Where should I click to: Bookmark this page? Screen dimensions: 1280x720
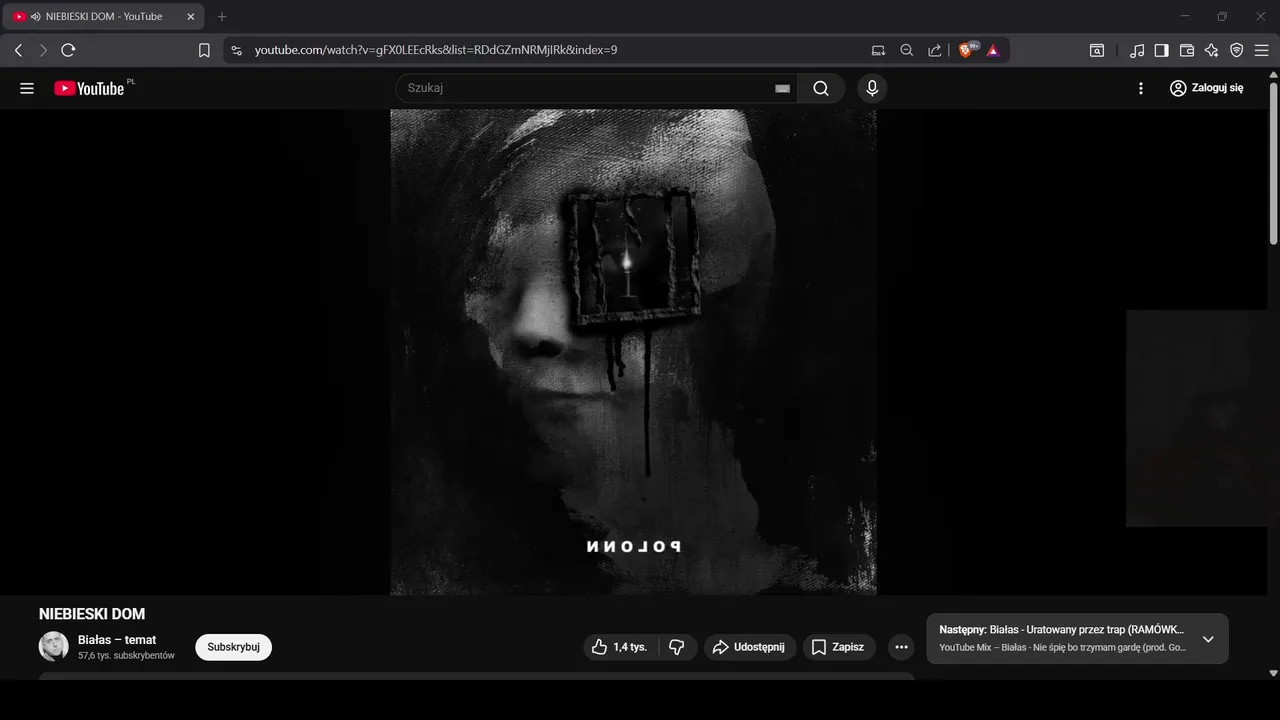coord(204,50)
